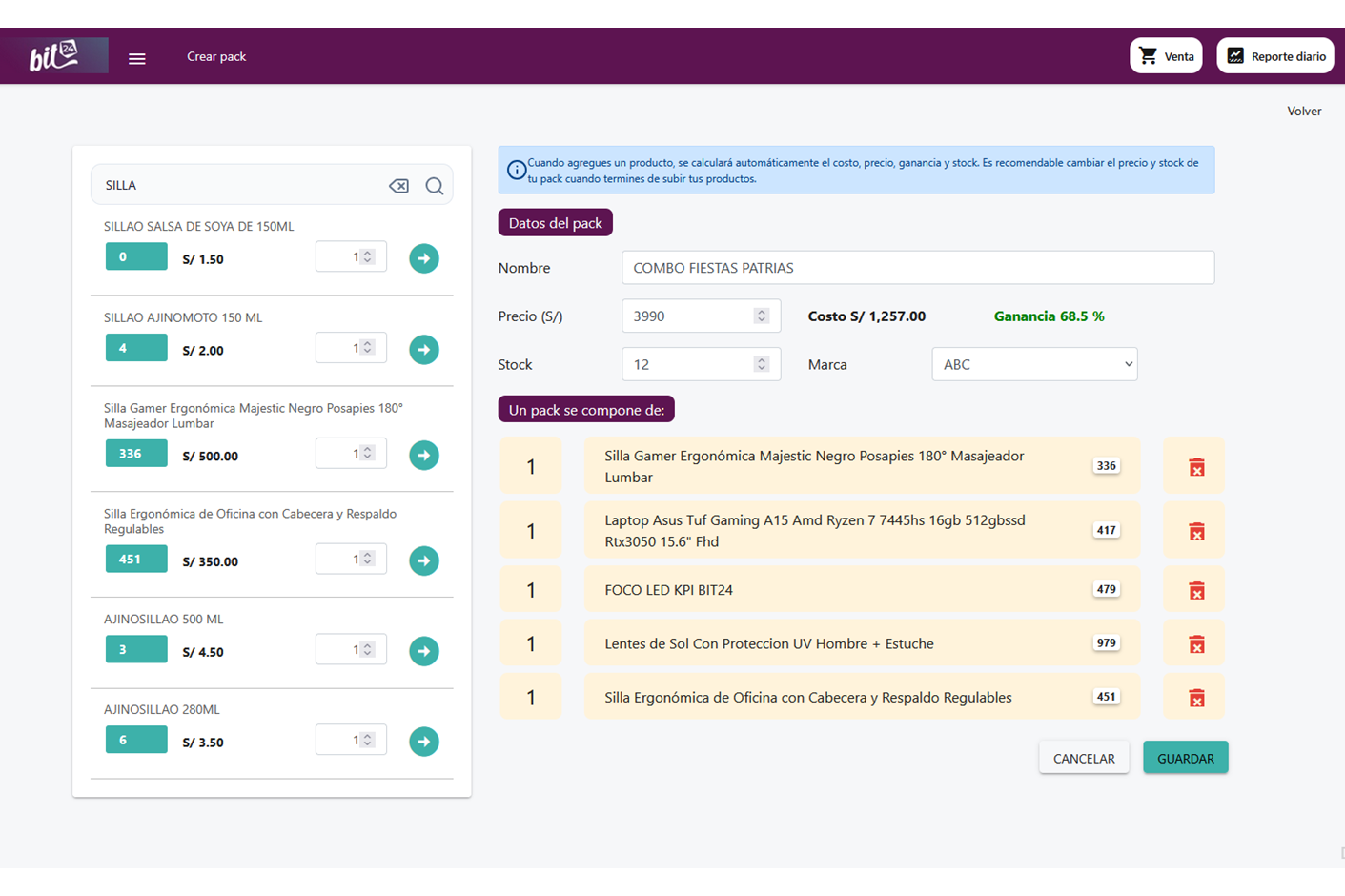
Task: Remove FOCO LED KPI BIT24 from pack
Action: tap(1196, 591)
